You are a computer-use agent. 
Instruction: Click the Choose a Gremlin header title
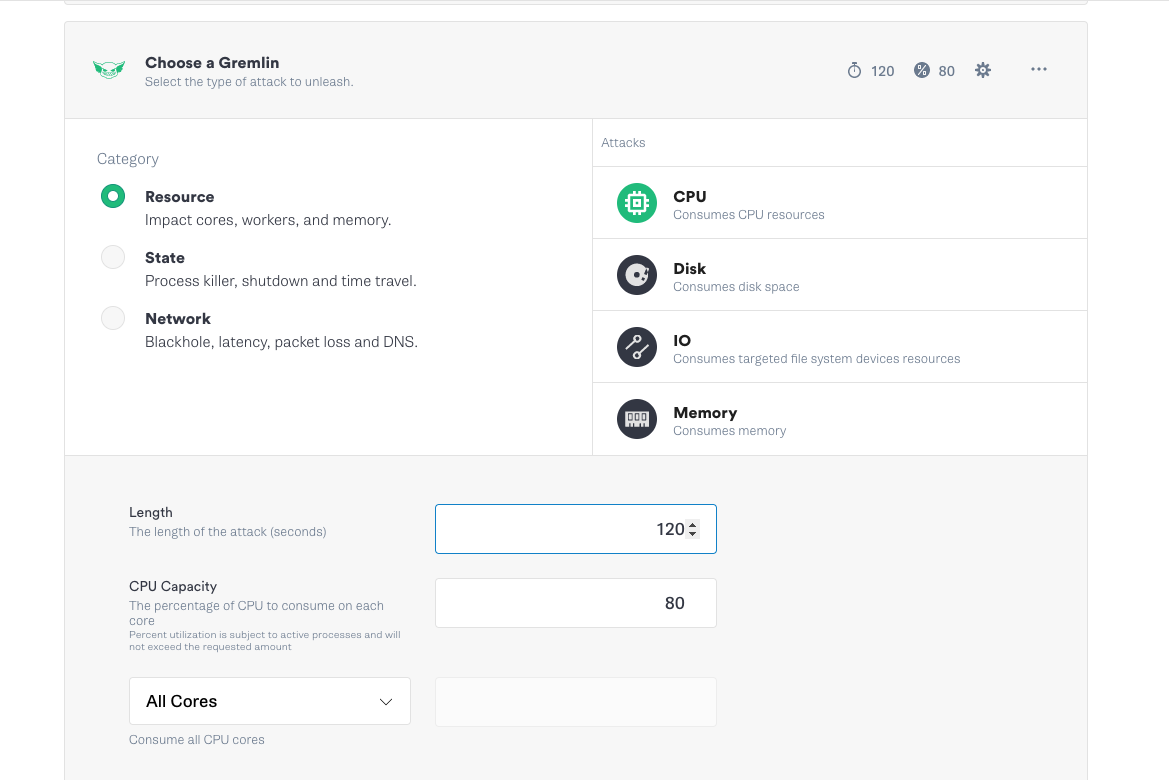point(212,63)
